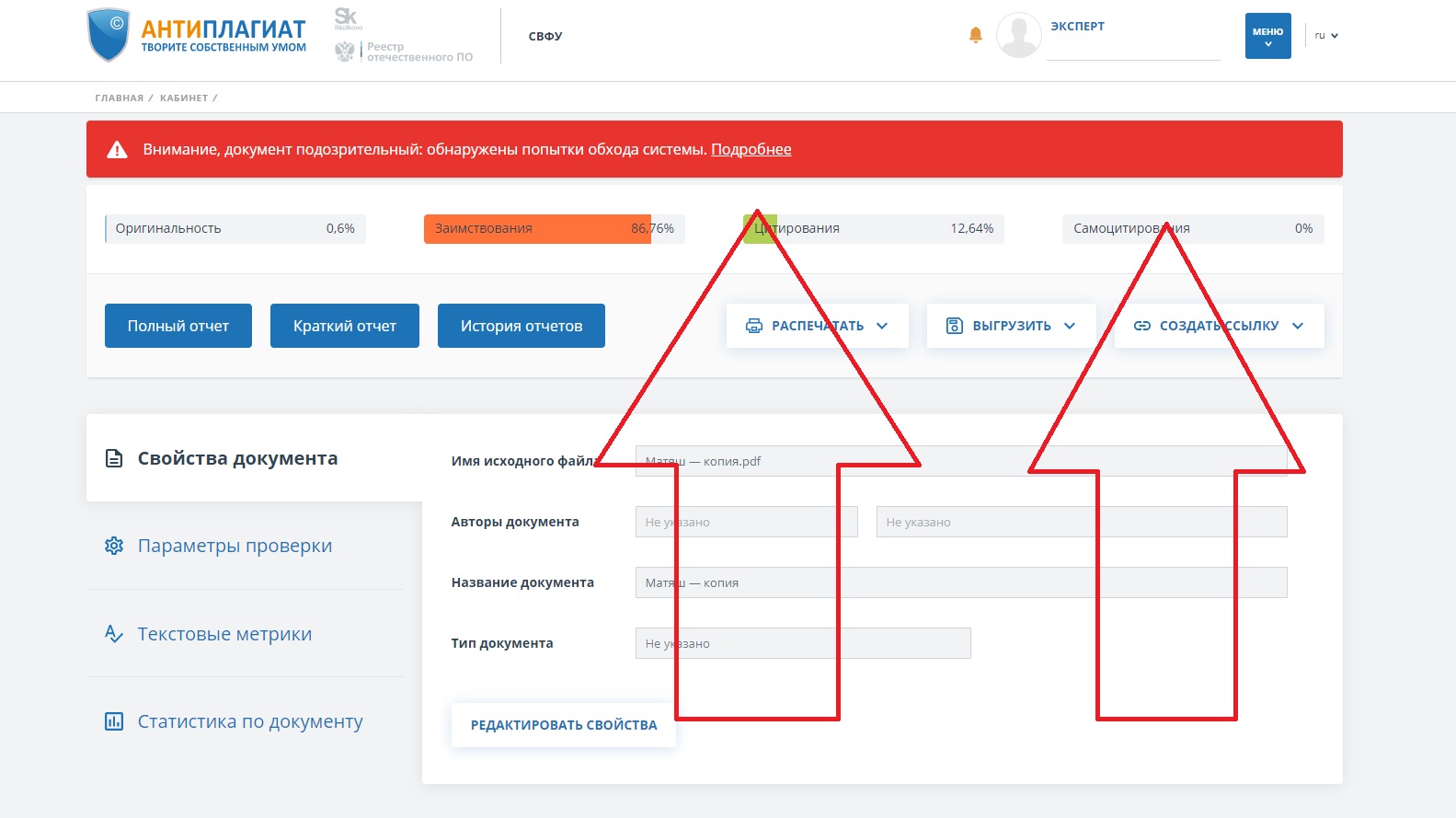Click the metrics icon beside Текстовые метрики
This screenshot has width=1456, height=818.
[x=114, y=634]
